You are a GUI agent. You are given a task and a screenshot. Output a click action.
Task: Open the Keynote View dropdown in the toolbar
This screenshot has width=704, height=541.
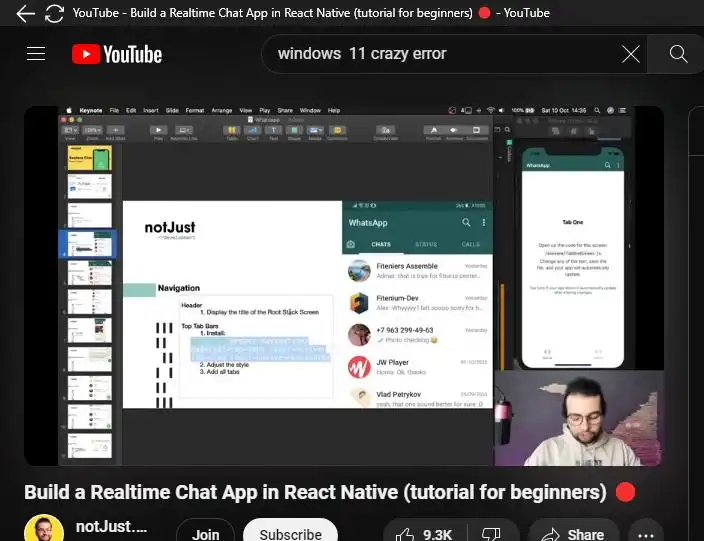[70, 130]
